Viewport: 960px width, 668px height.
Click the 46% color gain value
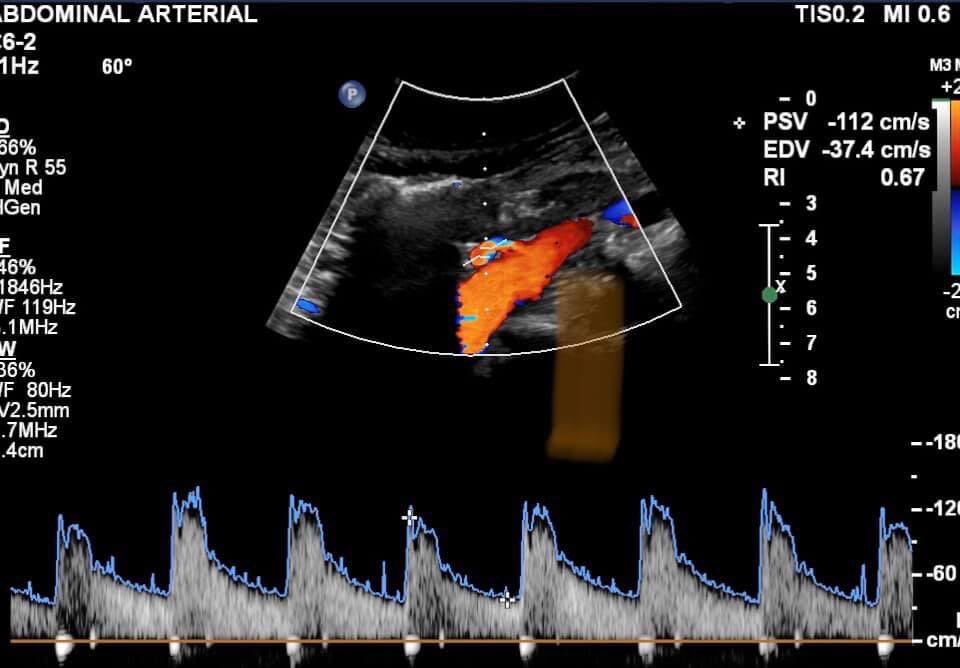click(x=18, y=267)
